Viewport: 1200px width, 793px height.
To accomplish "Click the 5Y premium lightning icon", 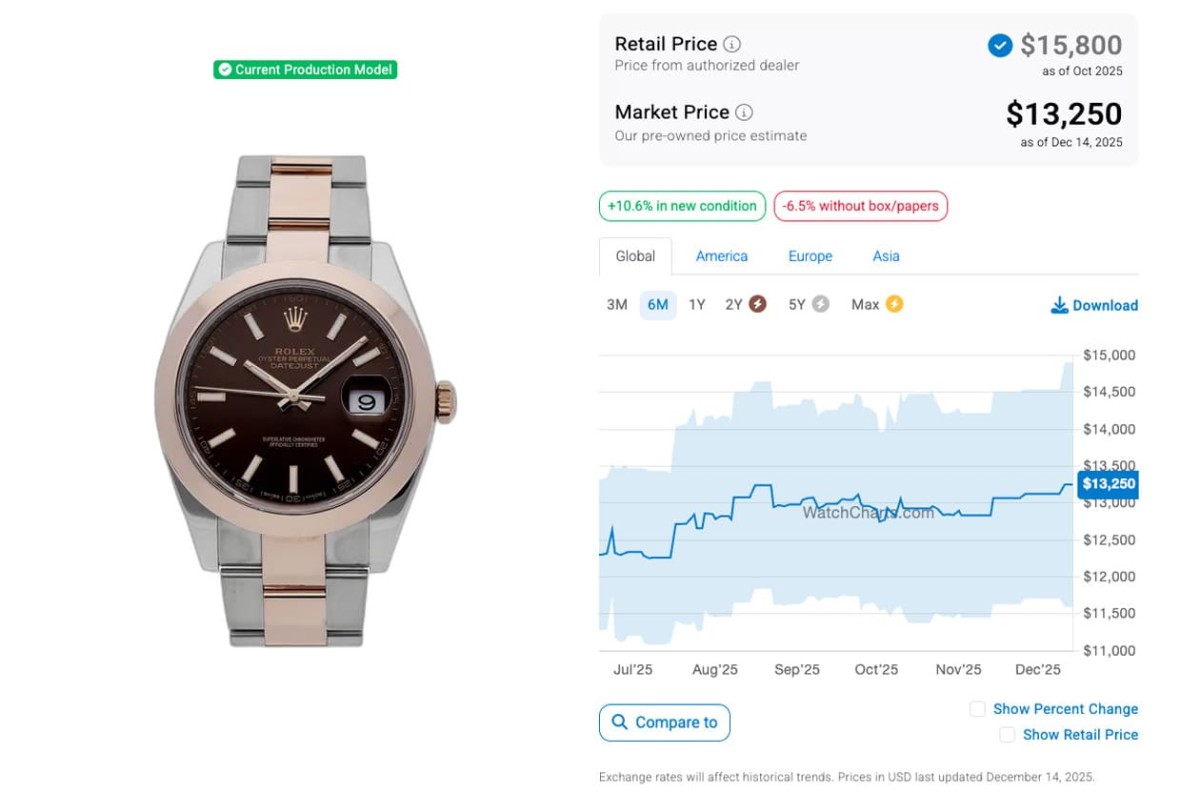I will [820, 304].
